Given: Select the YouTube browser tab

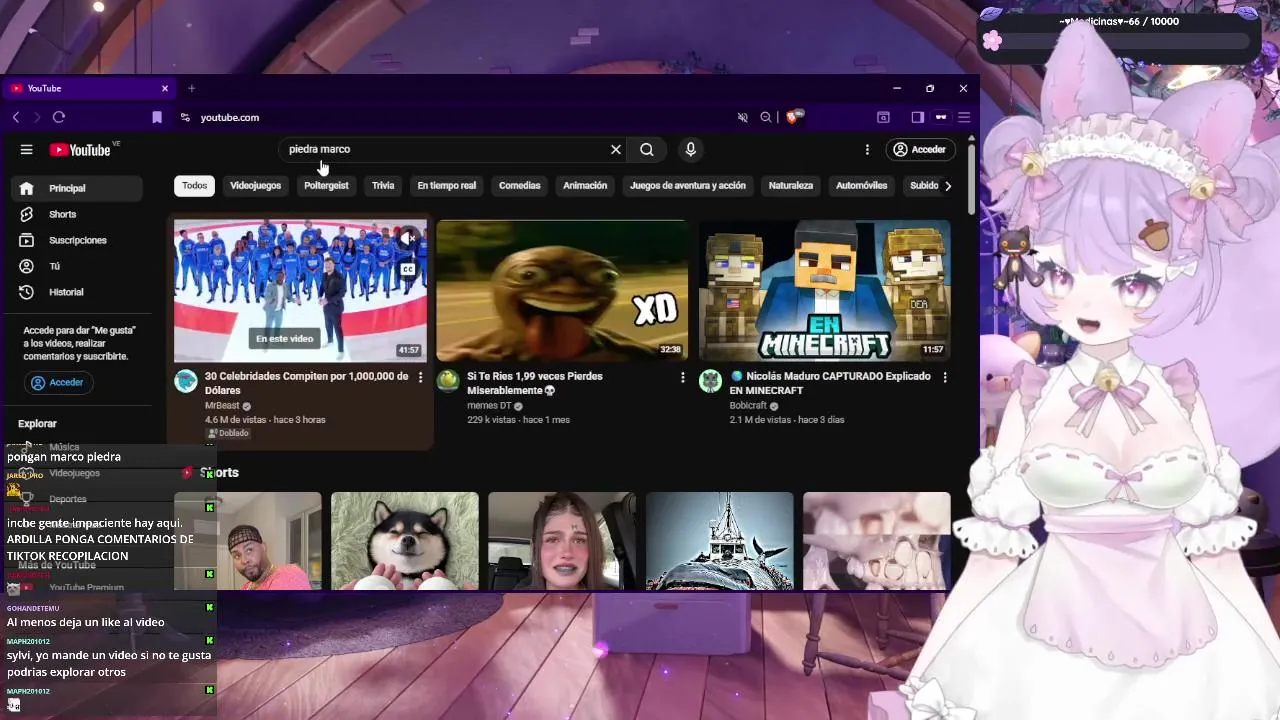Looking at the screenshot, I should click(x=89, y=88).
